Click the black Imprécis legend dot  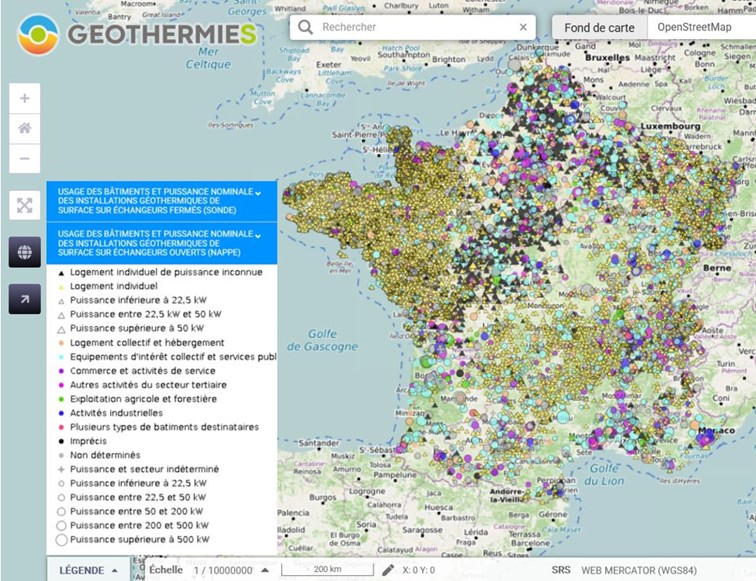pos(61,441)
